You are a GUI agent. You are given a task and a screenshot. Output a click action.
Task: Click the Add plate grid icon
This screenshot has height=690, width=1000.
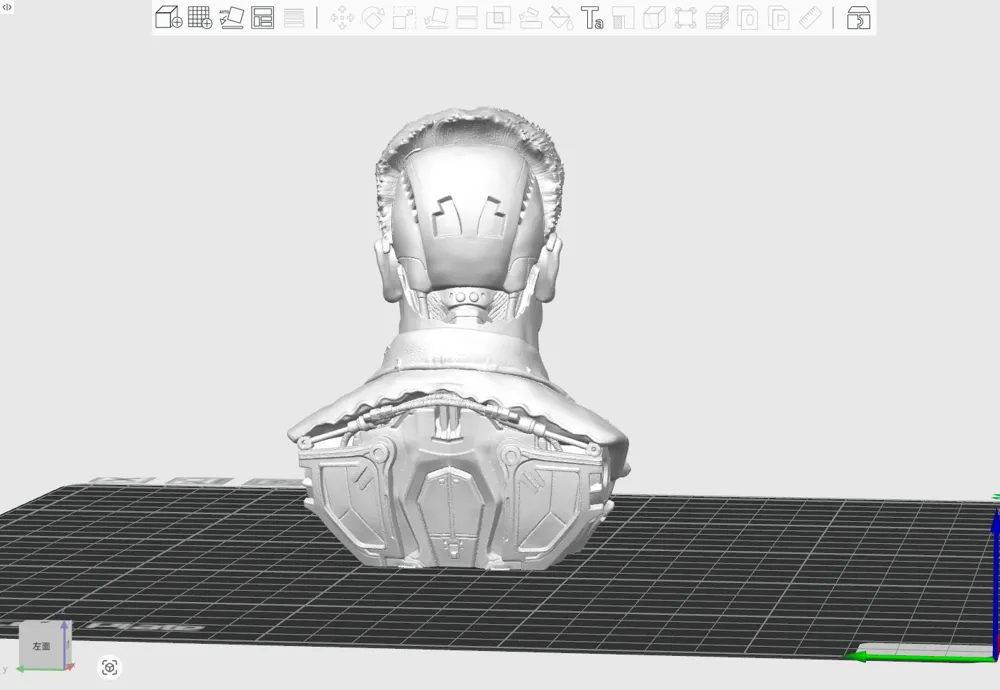pos(200,17)
